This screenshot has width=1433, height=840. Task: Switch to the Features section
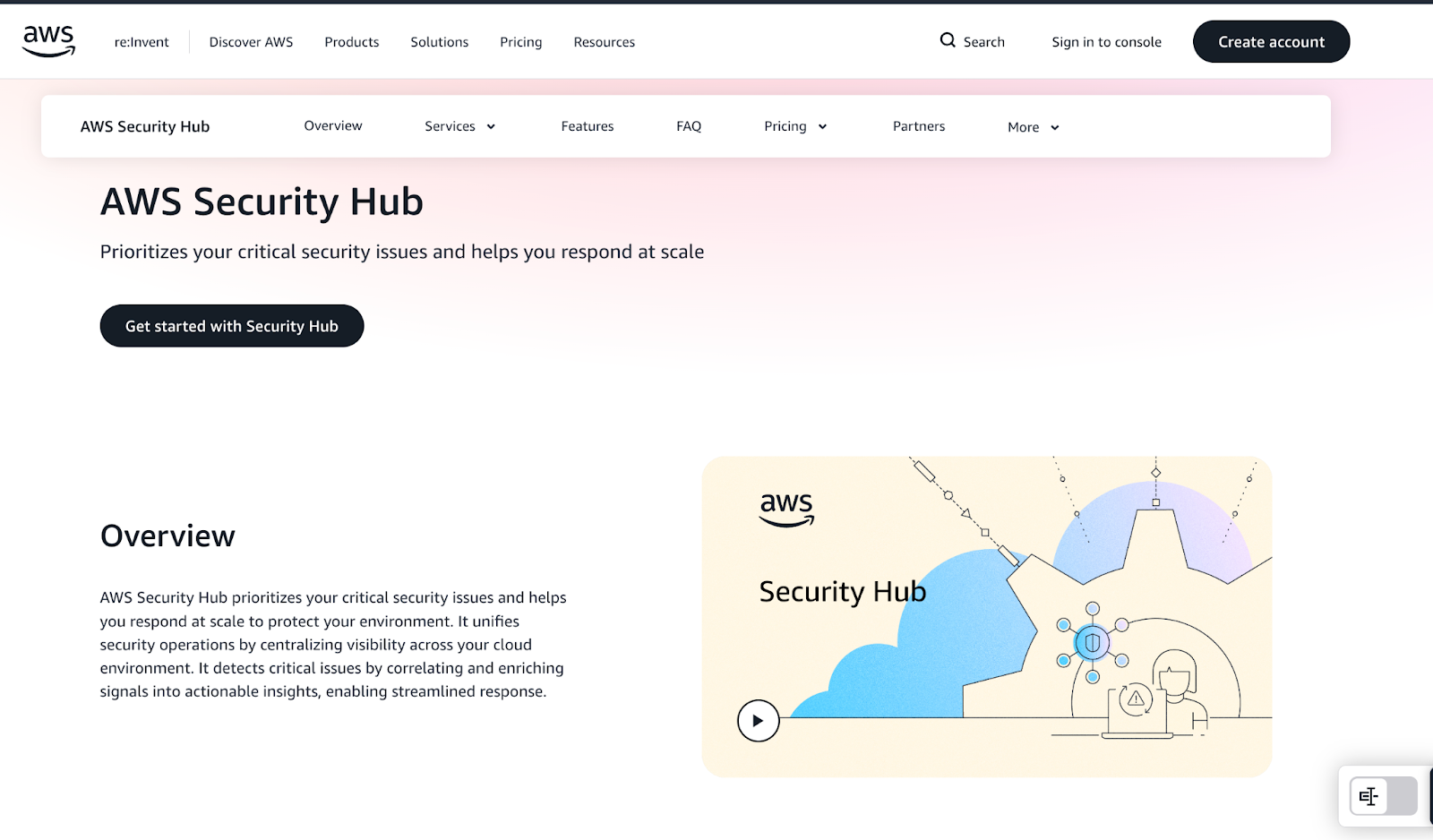(587, 126)
